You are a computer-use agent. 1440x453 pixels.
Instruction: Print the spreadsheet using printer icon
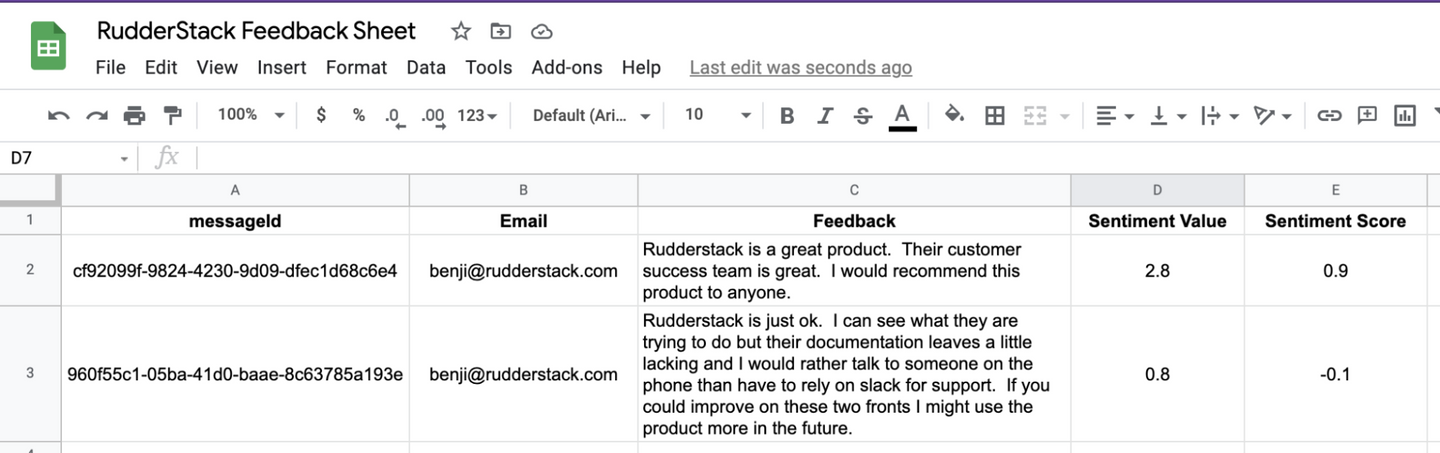tap(134, 116)
